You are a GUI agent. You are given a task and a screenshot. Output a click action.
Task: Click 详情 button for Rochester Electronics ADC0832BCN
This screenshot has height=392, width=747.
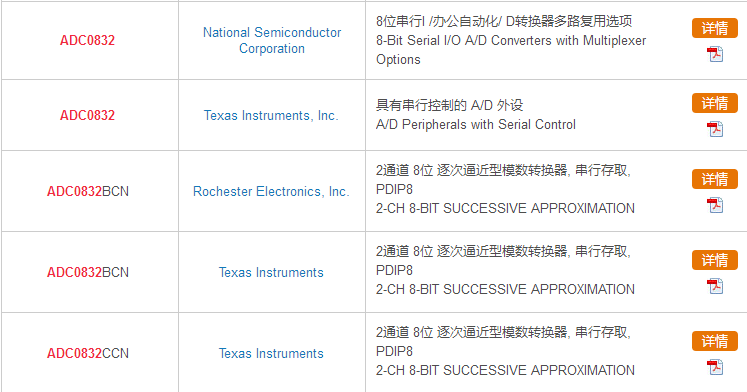[715, 179]
